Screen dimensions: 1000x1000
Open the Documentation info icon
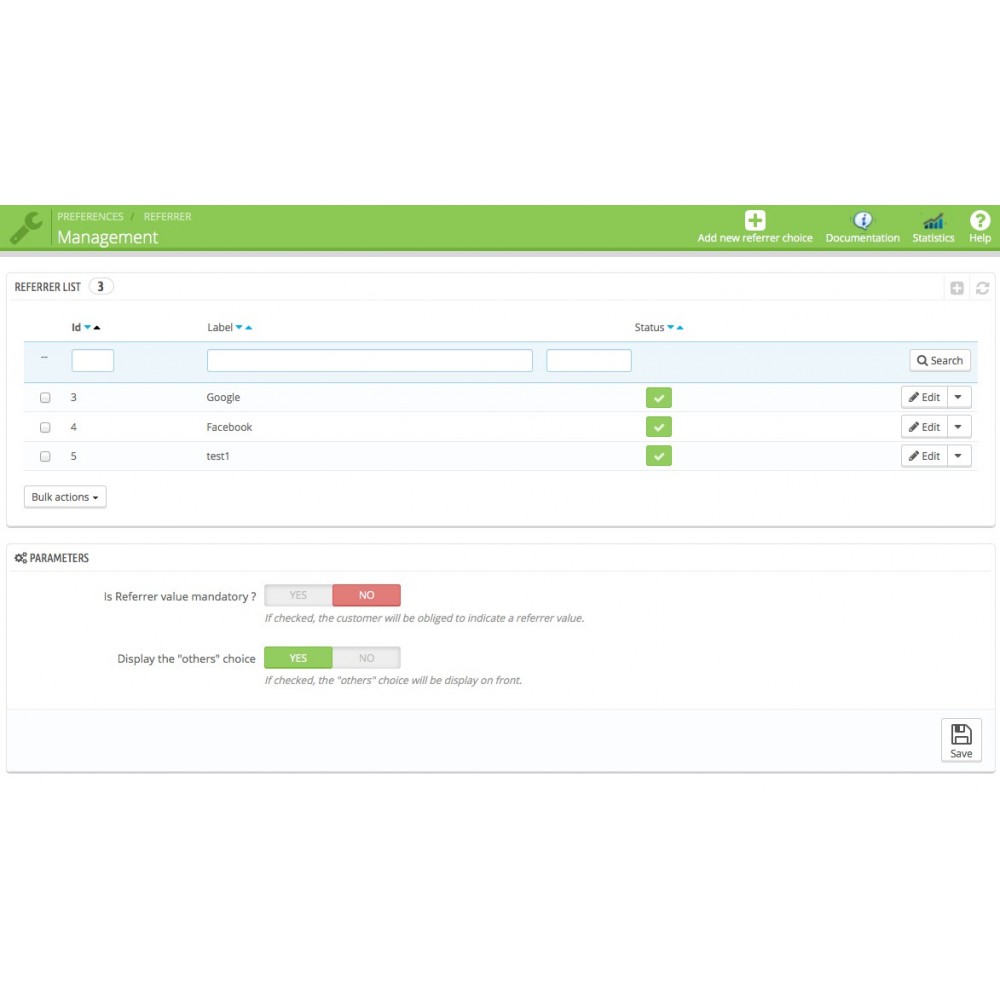(862, 221)
